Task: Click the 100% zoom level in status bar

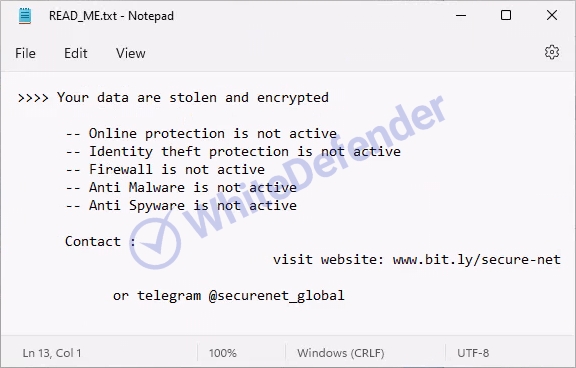Action: [x=223, y=353]
